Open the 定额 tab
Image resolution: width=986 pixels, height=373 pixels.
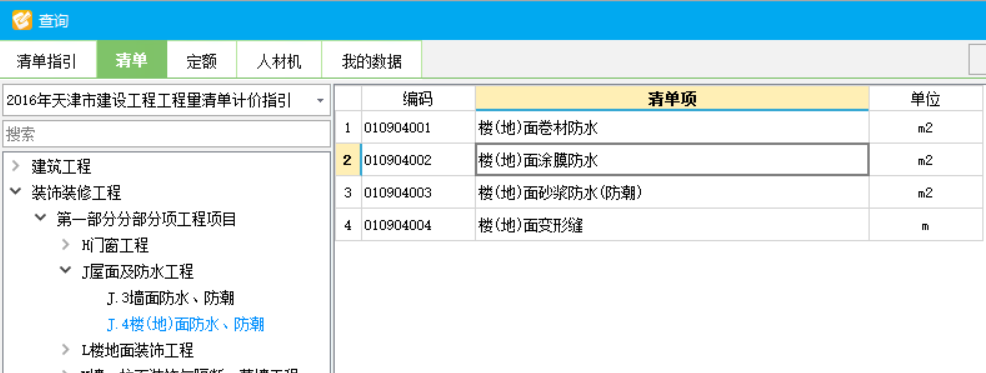[202, 61]
